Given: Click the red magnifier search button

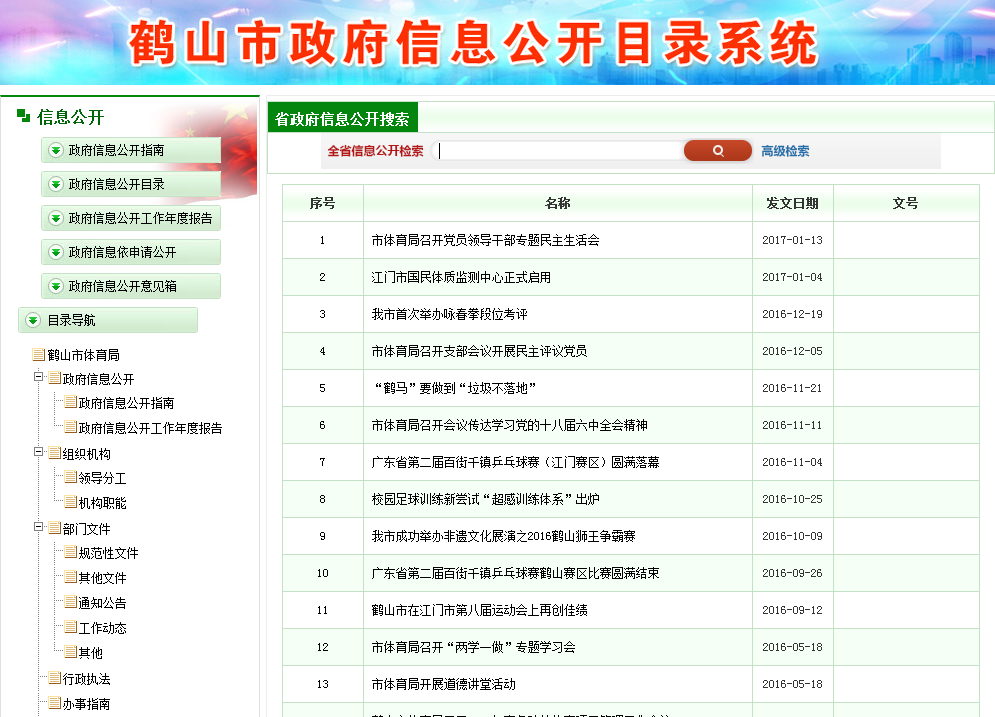Looking at the screenshot, I should pos(717,151).
